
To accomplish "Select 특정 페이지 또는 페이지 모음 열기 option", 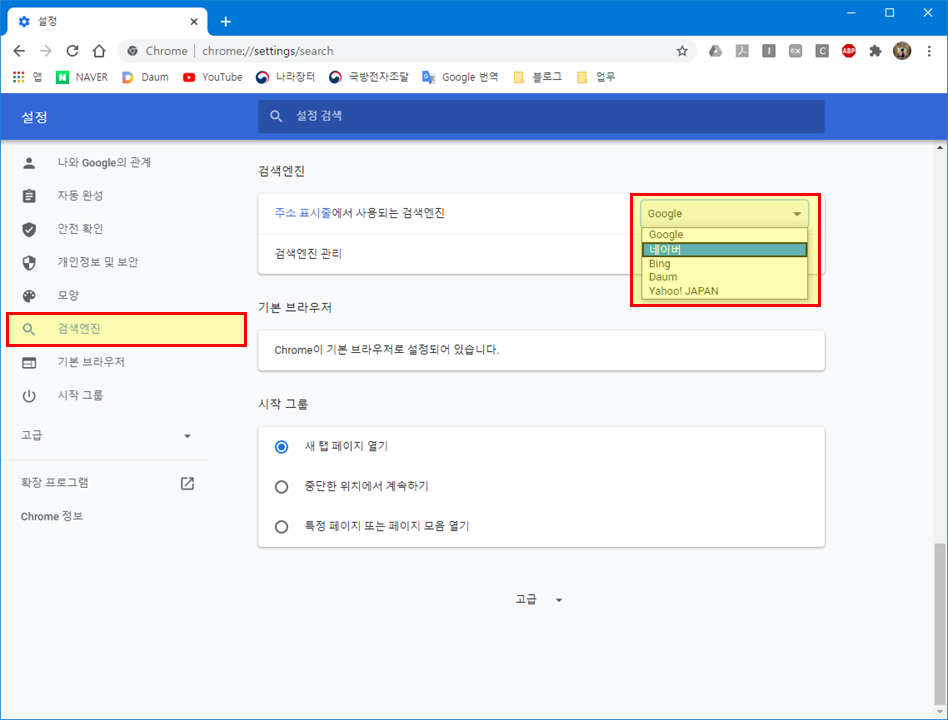I will pyautogui.click(x=281, y=527).
